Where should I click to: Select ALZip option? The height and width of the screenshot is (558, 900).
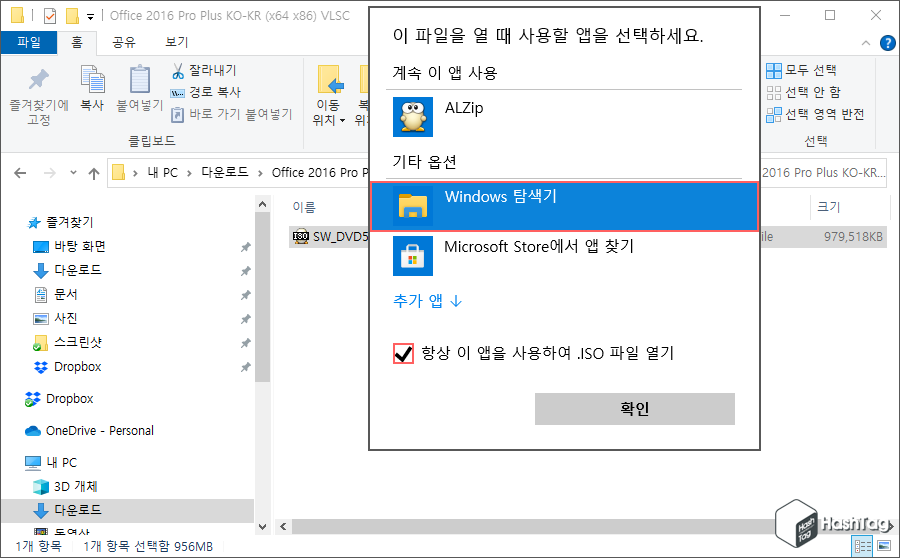pos(565,117)
